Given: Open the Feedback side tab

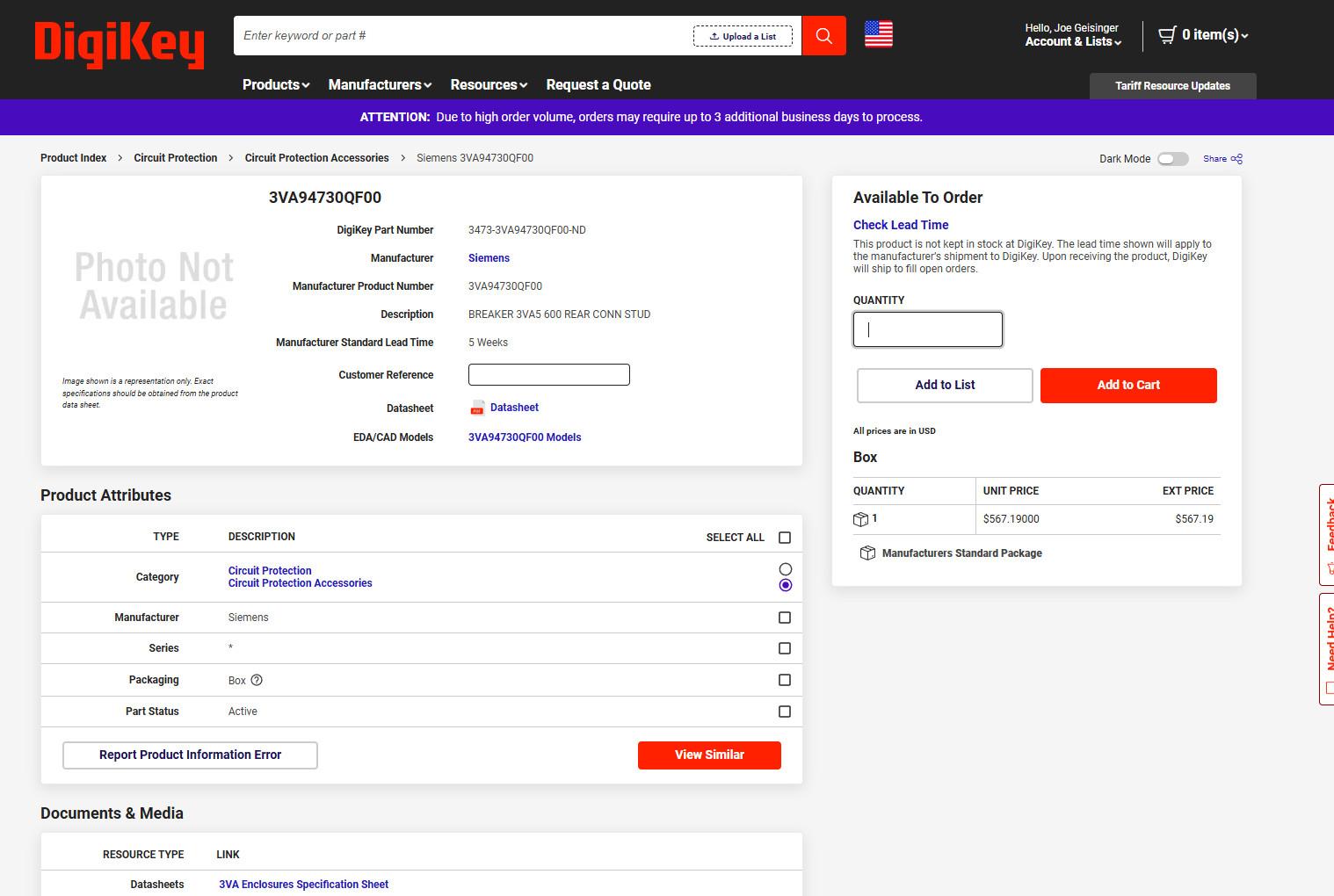Looking at the screenshot, I should pos(1327,535).
